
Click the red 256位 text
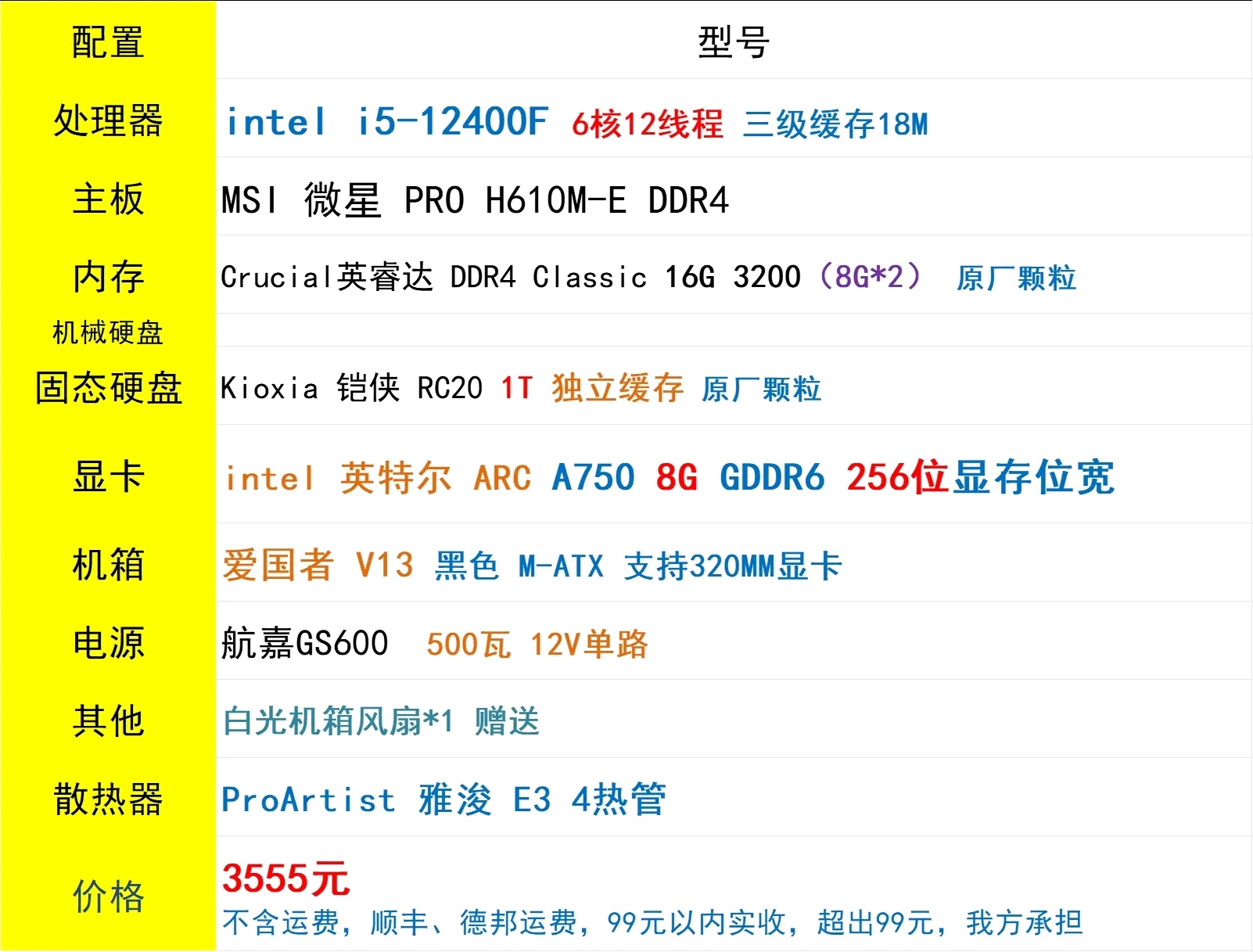coord(898,476)
